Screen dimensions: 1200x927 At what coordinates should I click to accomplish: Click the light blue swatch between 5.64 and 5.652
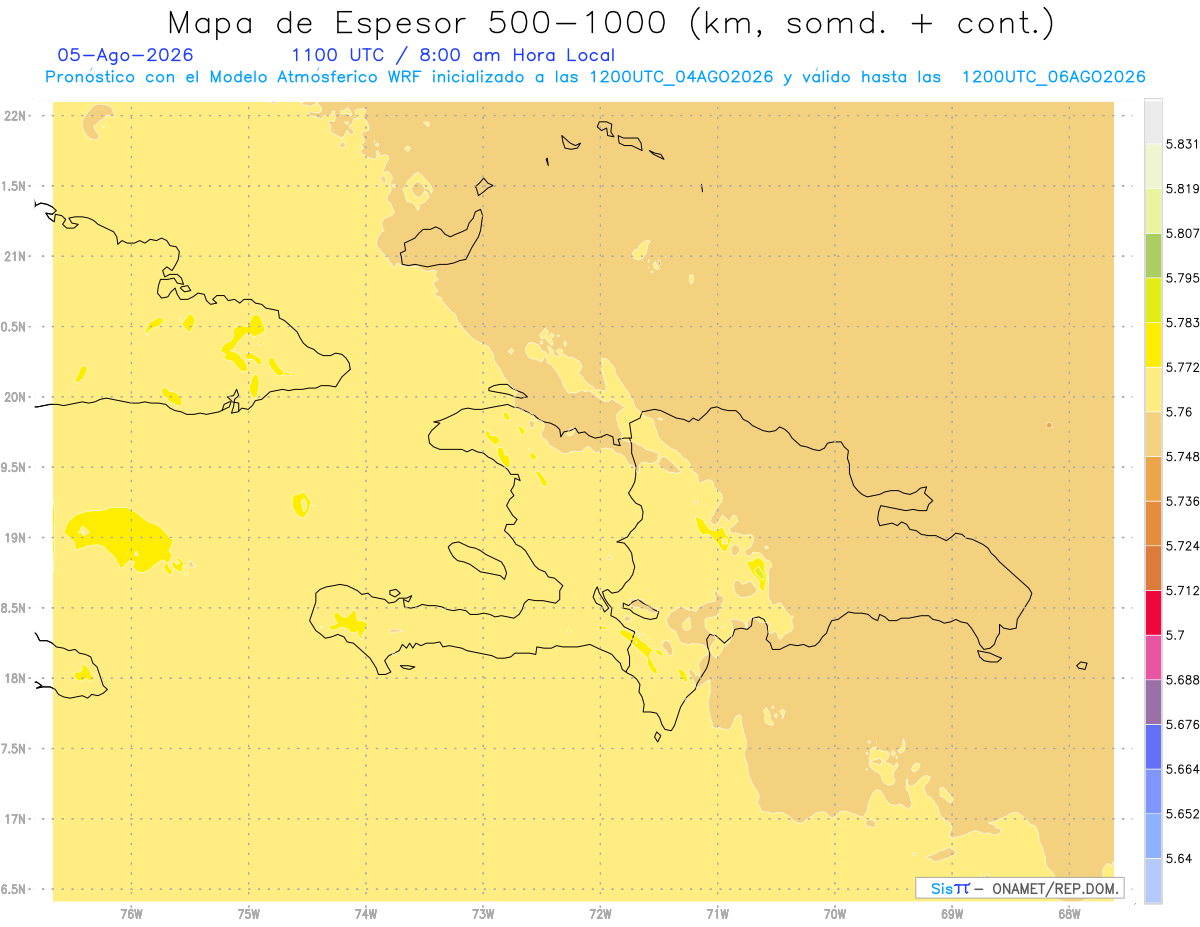point(1153,836)
